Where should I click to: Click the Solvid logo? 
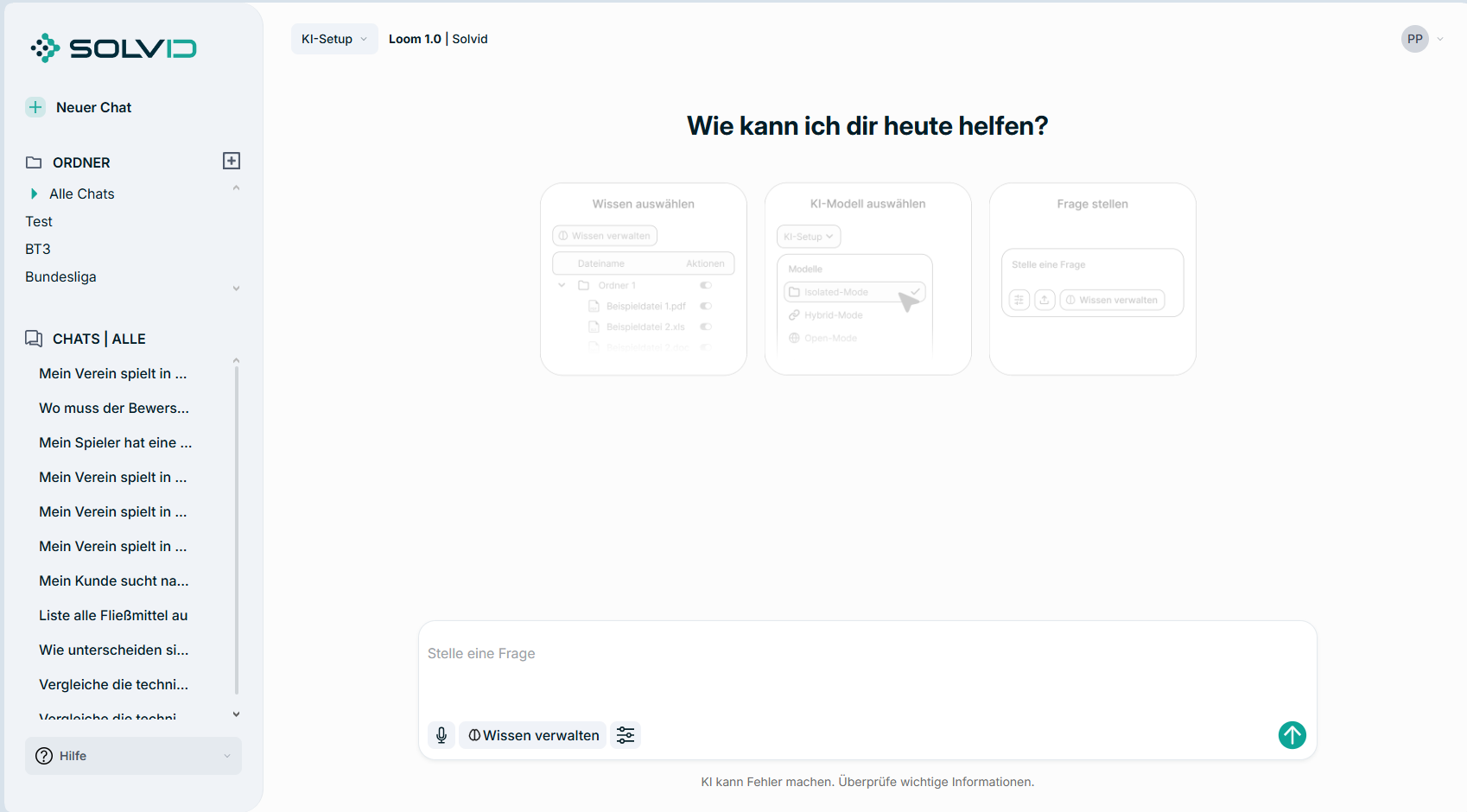click(112, 48)
